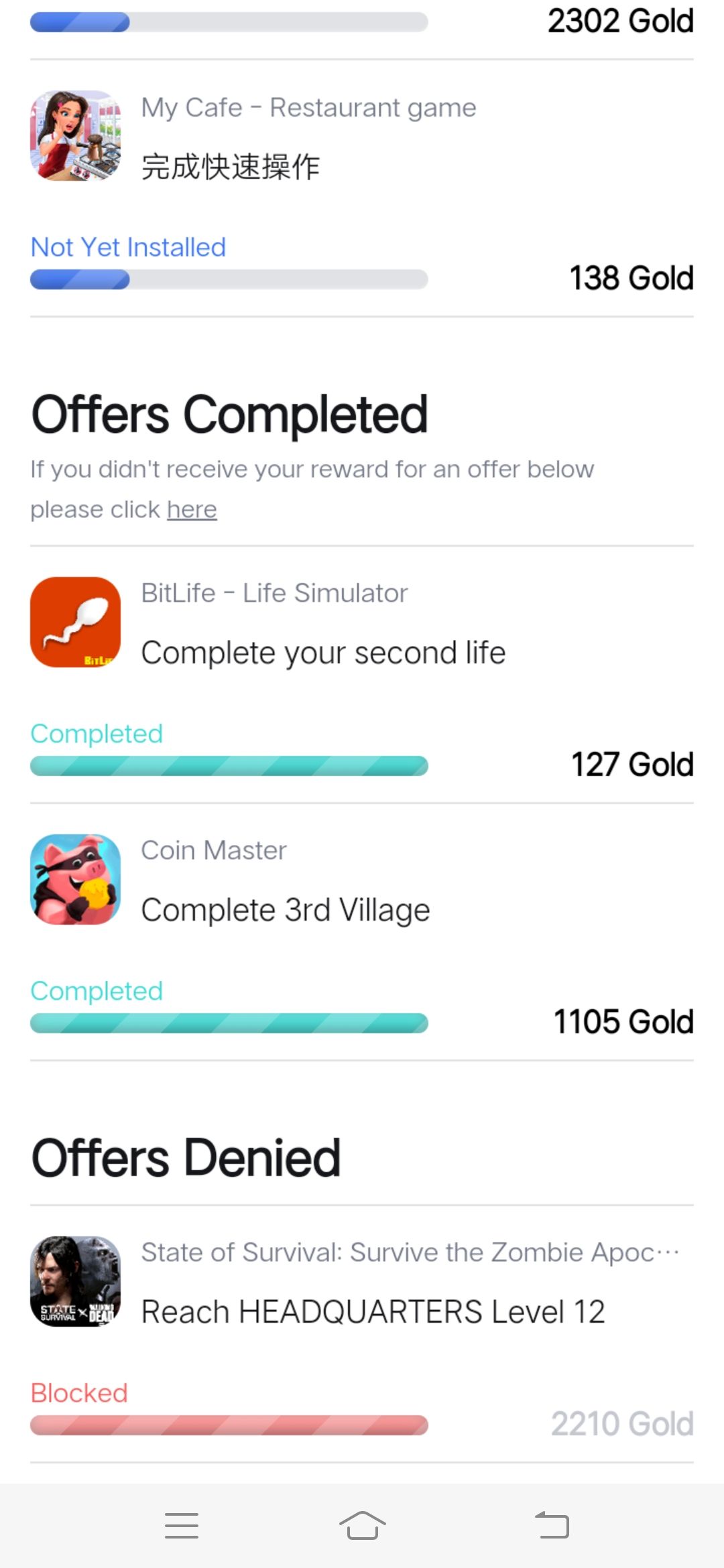Click the Coin Master completed progress bar
Viewport: 724px width, 1568px height.
coord(229,1023)
